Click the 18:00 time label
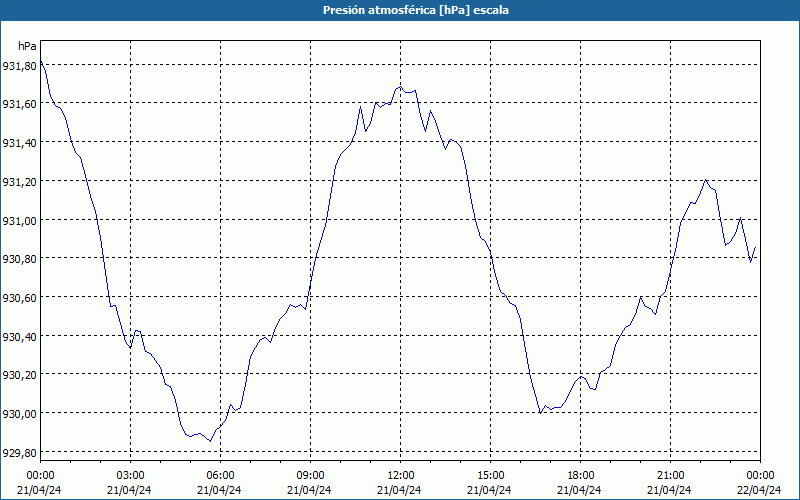The image size is (800, 500). point(580,476)
